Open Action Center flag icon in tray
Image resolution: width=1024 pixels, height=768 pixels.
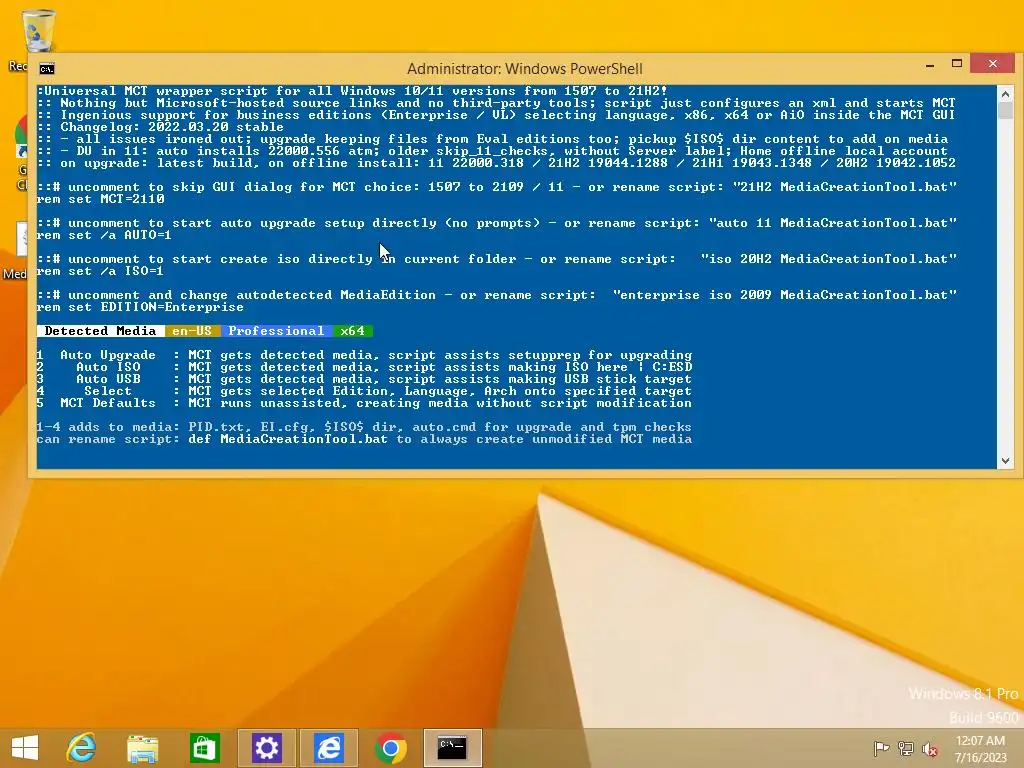point(881,748)
